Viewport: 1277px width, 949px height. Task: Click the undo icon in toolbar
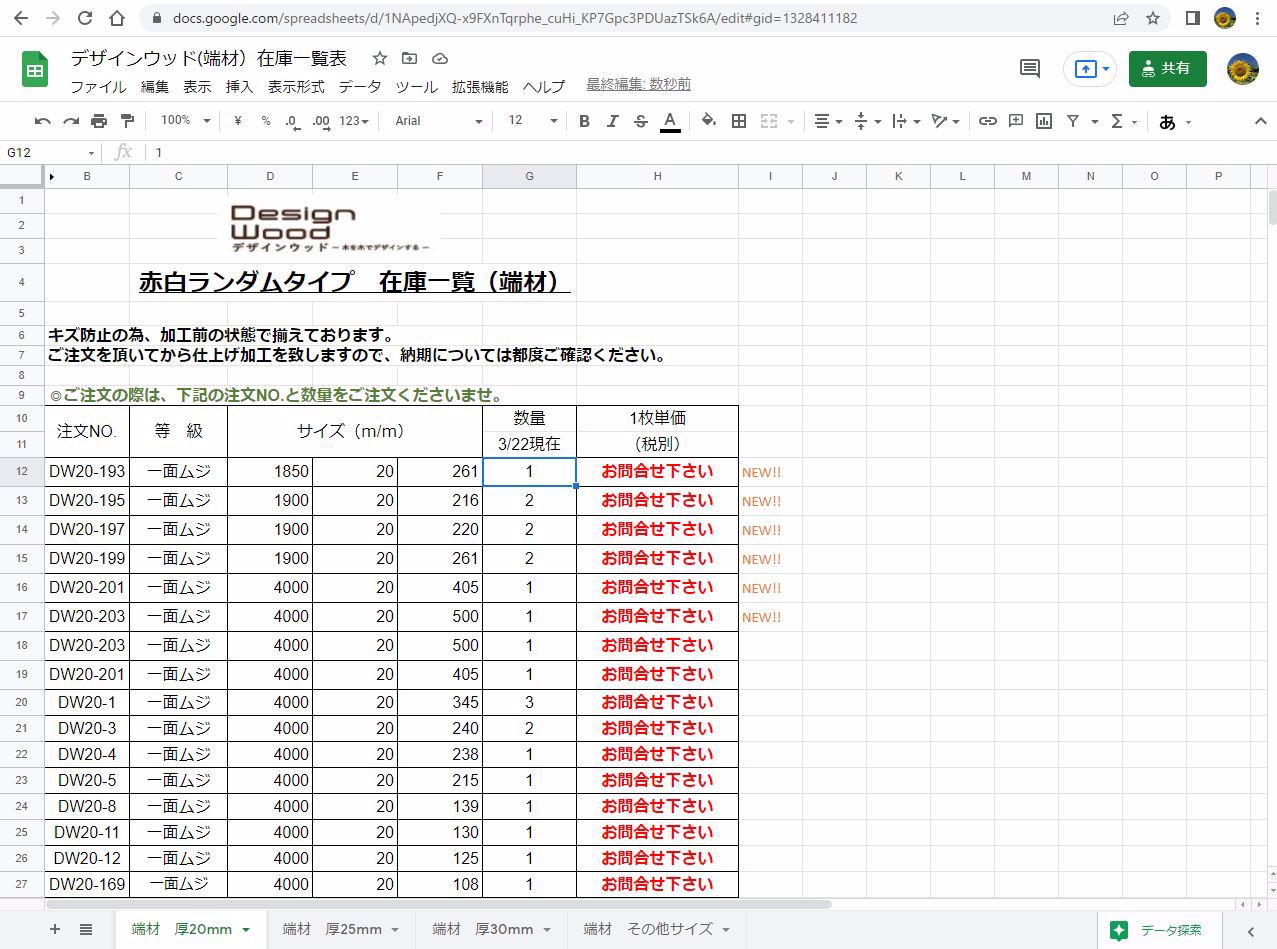[x=42, y=121]
